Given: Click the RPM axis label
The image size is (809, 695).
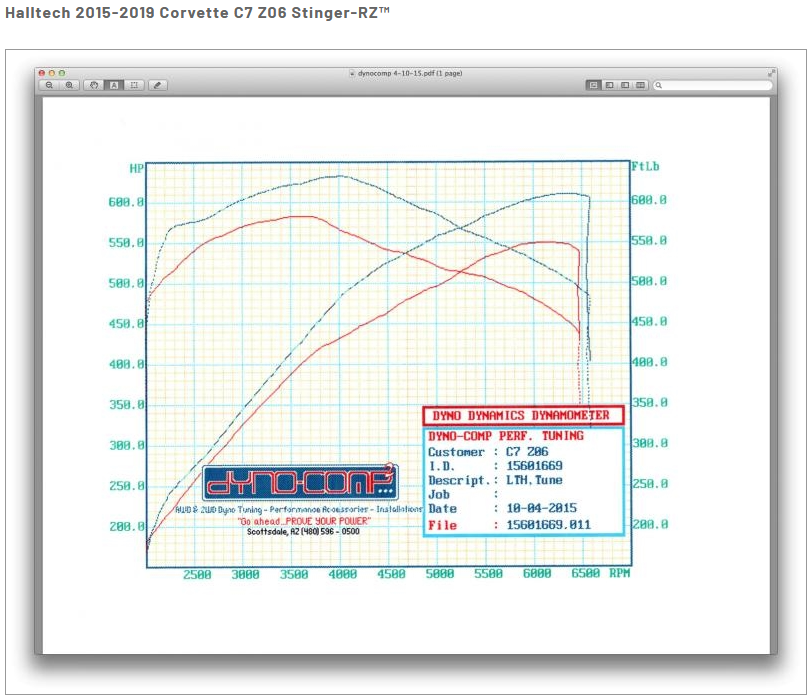Looking at the screenshot, I should pyautogui.click(x=620, y=573).
